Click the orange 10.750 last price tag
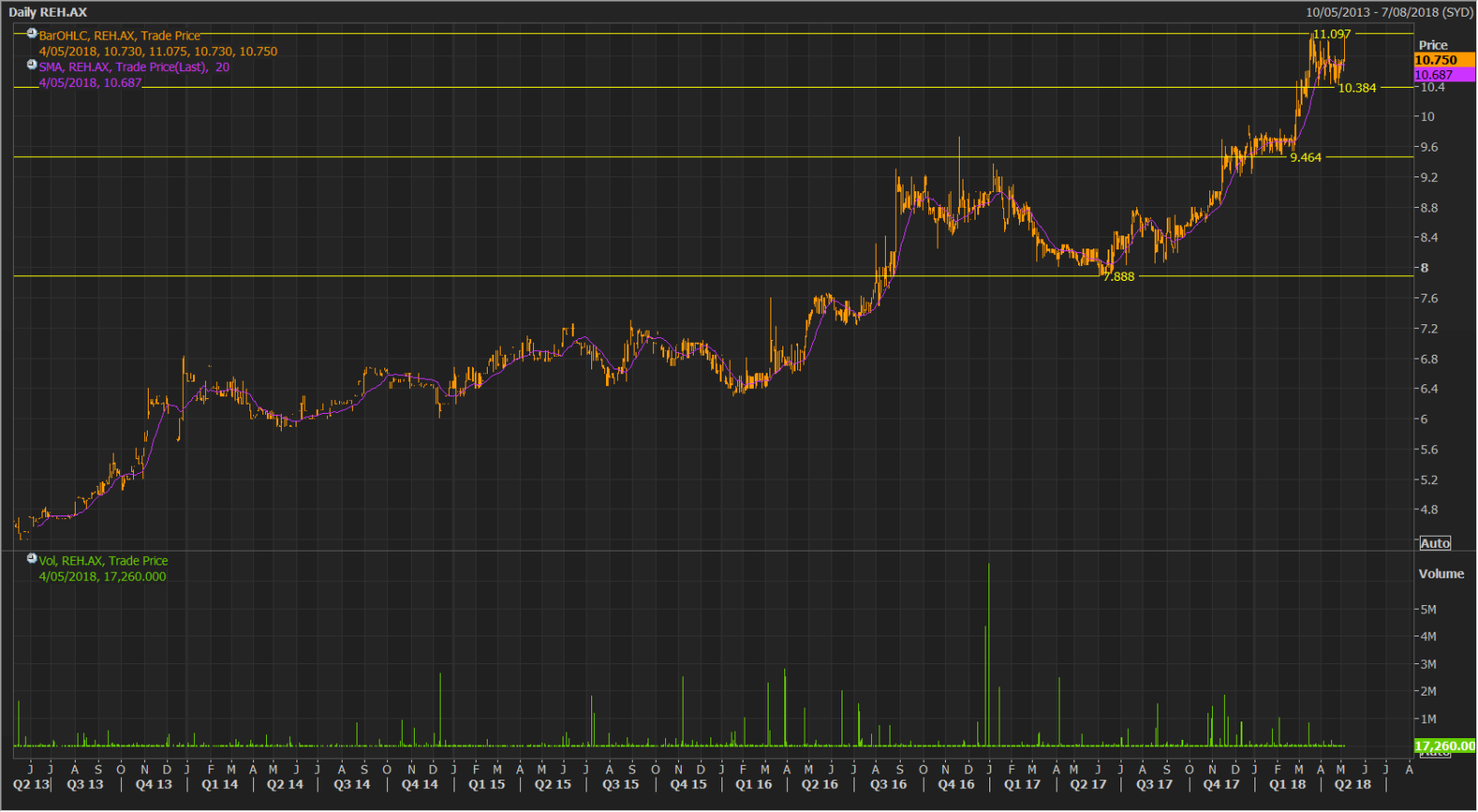 (x=1445, y=60)
